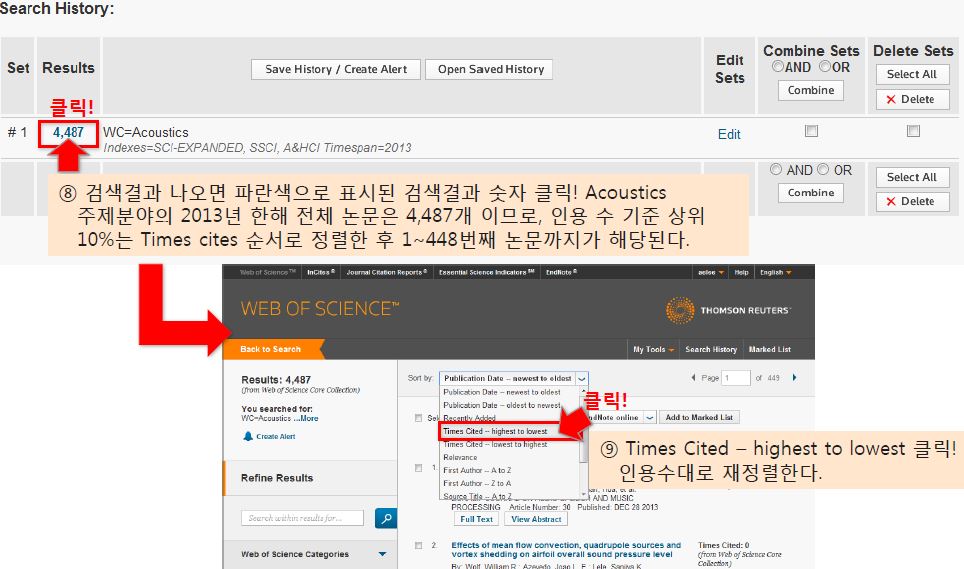Click Add to Marked List button
964x569 pixels.
[699, 417]
